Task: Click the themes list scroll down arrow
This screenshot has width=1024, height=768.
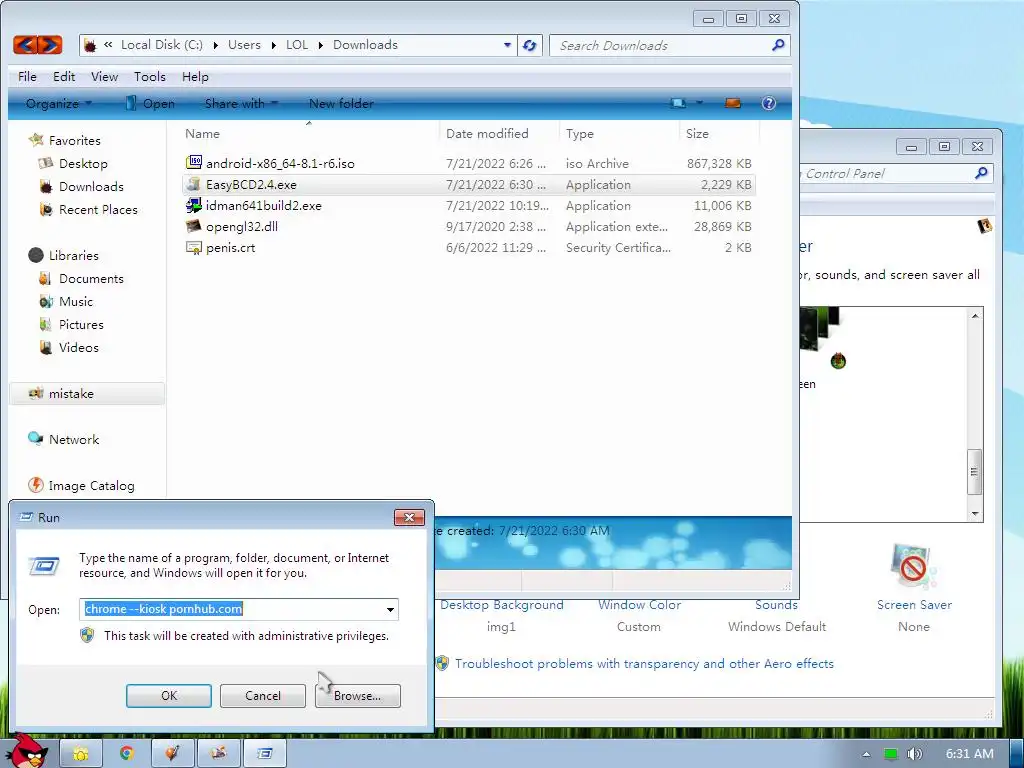Action: pyautogui.click(x=975, y=514)
